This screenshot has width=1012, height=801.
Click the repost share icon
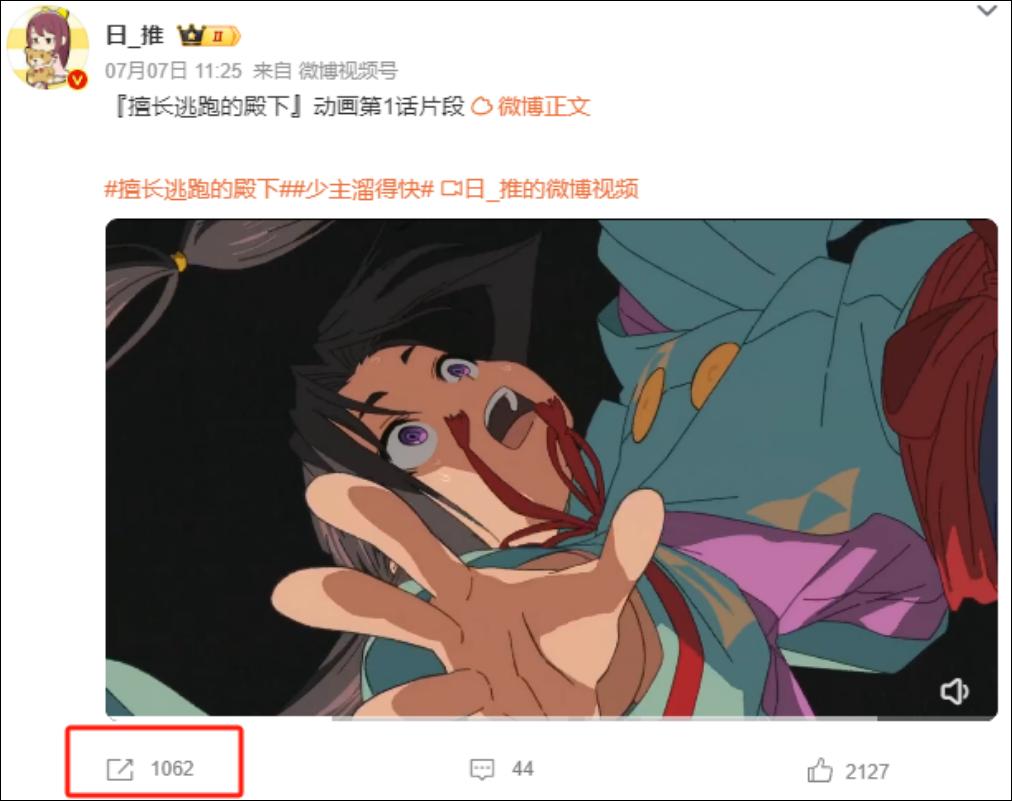click(120, 769)
